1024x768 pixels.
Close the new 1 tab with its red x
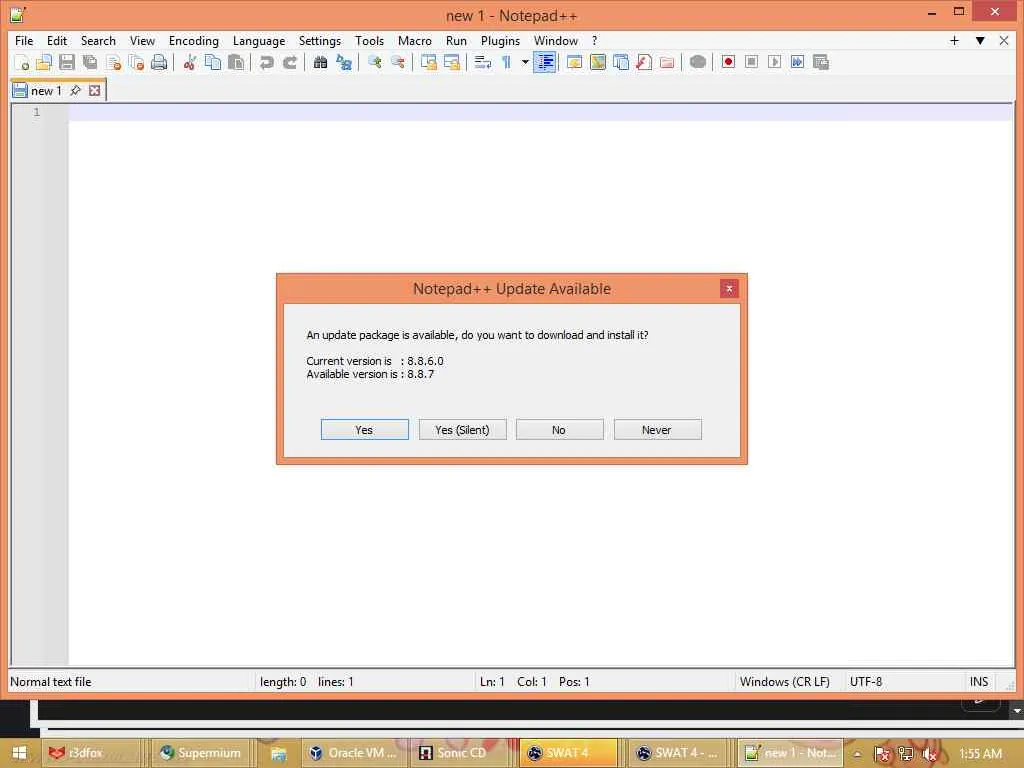coord(95,91)
